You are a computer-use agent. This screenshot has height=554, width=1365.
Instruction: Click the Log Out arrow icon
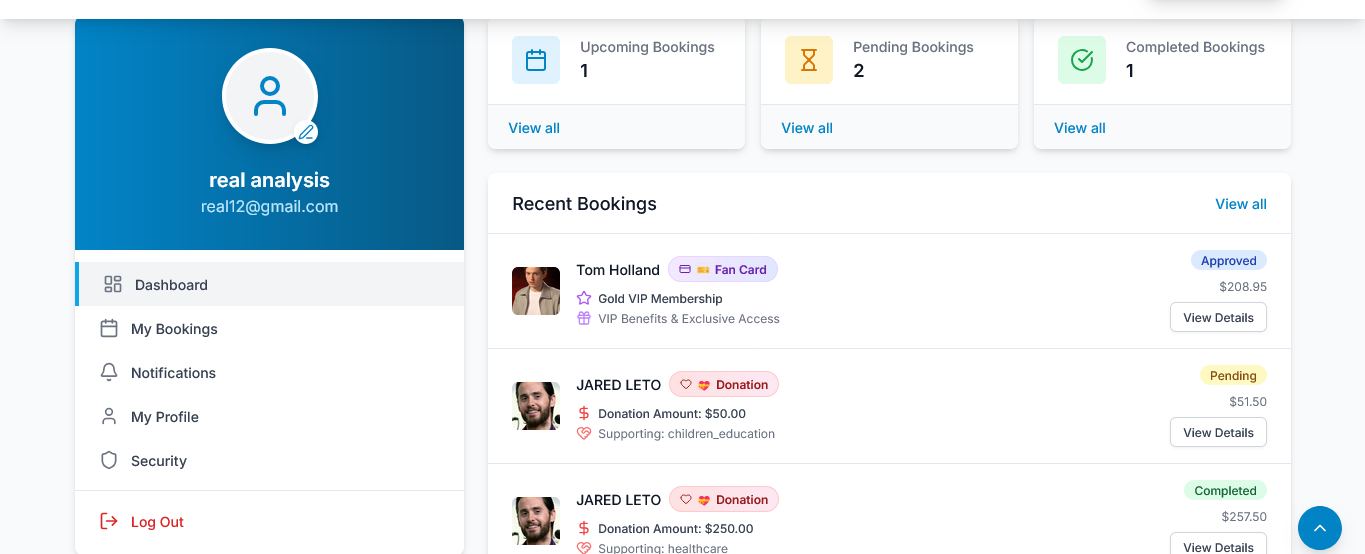tap(109, 521)
